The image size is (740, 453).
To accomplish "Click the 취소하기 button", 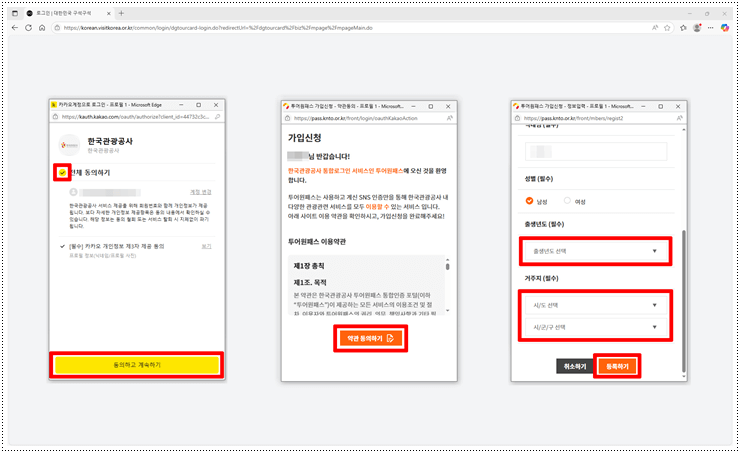I will (575, 366).
